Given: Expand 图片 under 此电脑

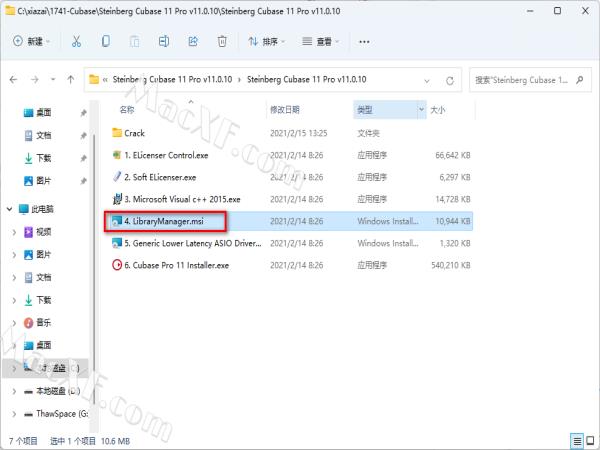Looking at the screenshot, I should 14,255.
